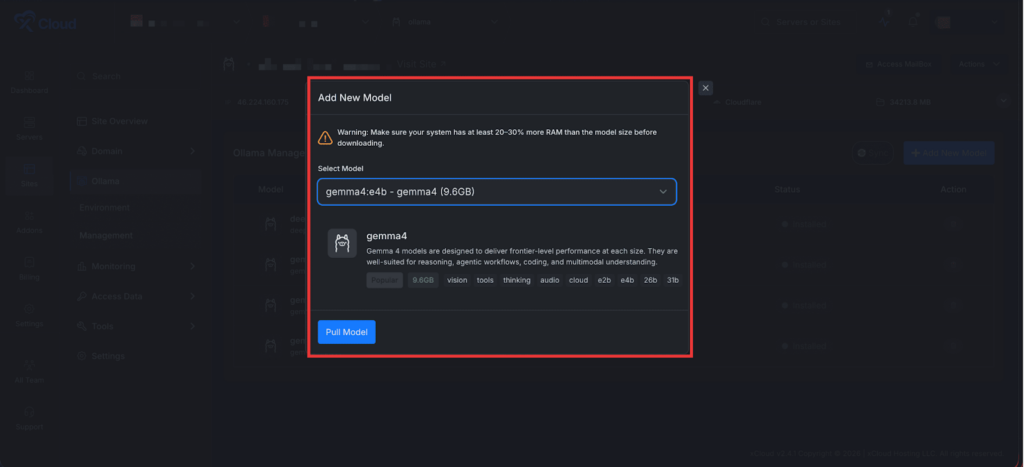Screen dimensions: 1024x467
Task: Click the Popular badge
Action: pos(383,281)
